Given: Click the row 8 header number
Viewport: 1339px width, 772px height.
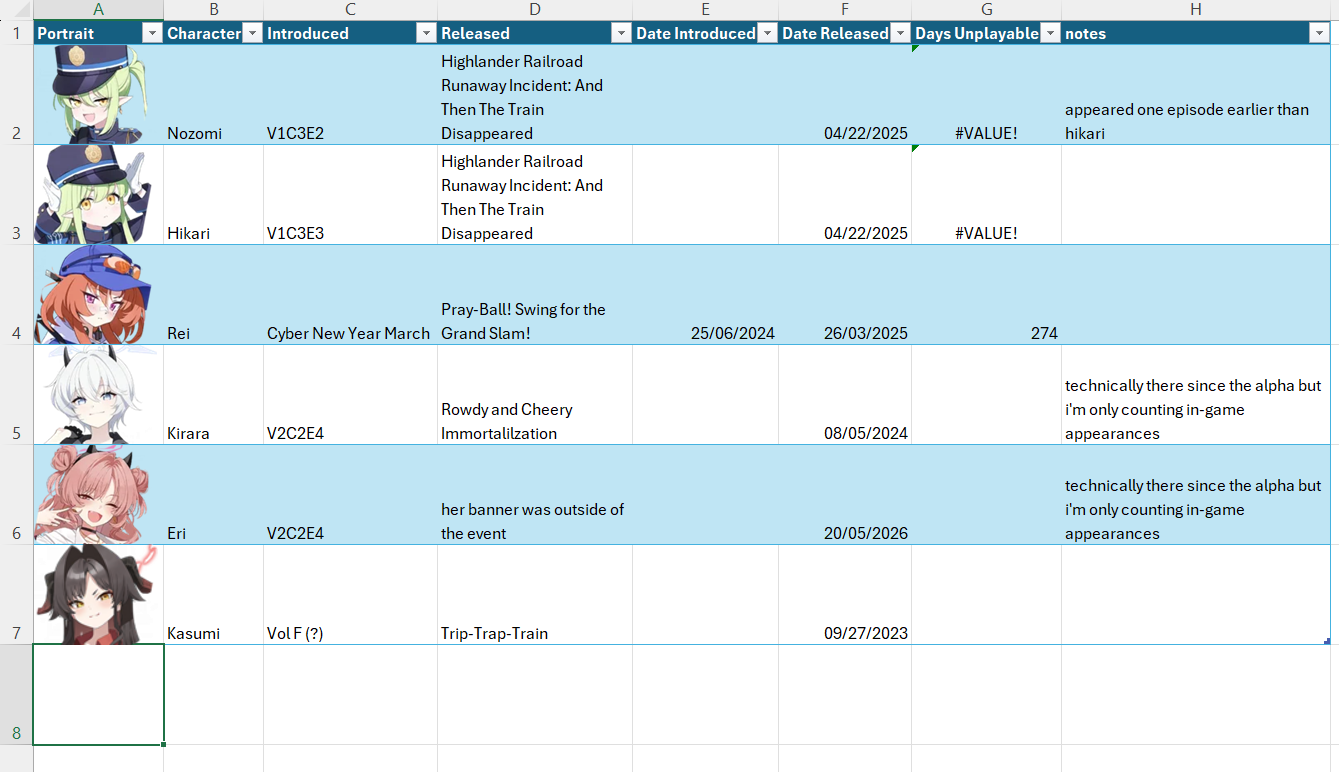Looking at the screenshot, I should [16, 695].
